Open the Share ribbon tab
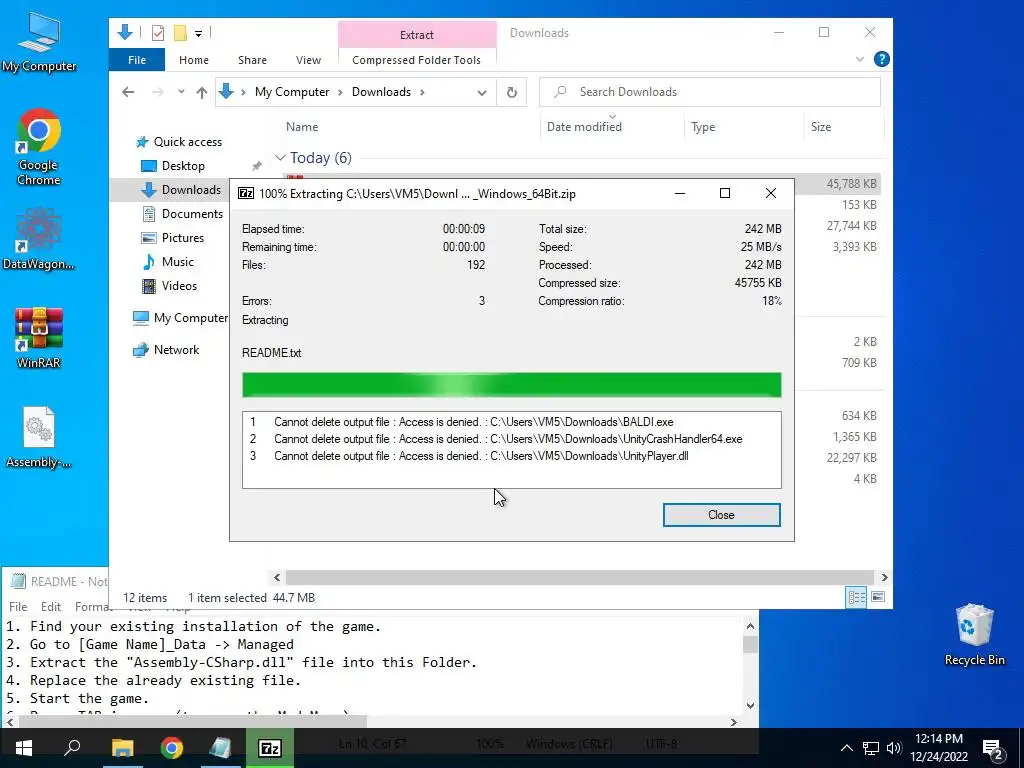Viewport: 1024px width, 768px height. pos(252,60)
